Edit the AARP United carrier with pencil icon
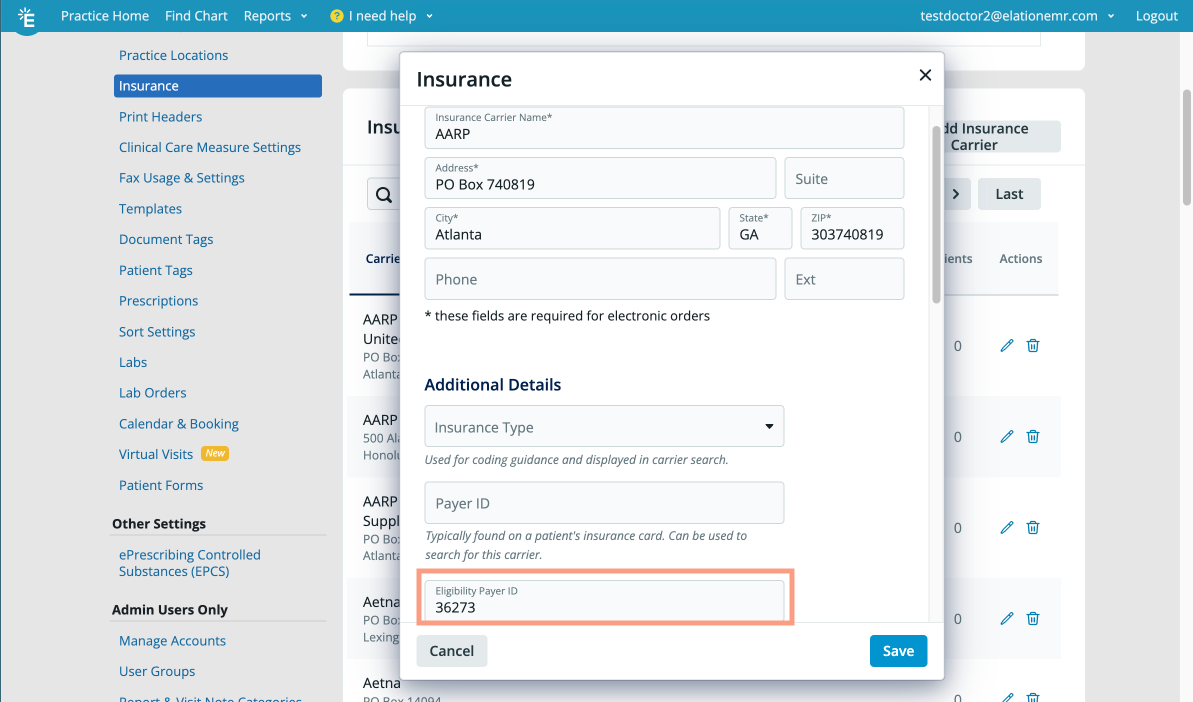Image resolution: width=1193 pixels, height=702 pixels. tap(1006, 345)
